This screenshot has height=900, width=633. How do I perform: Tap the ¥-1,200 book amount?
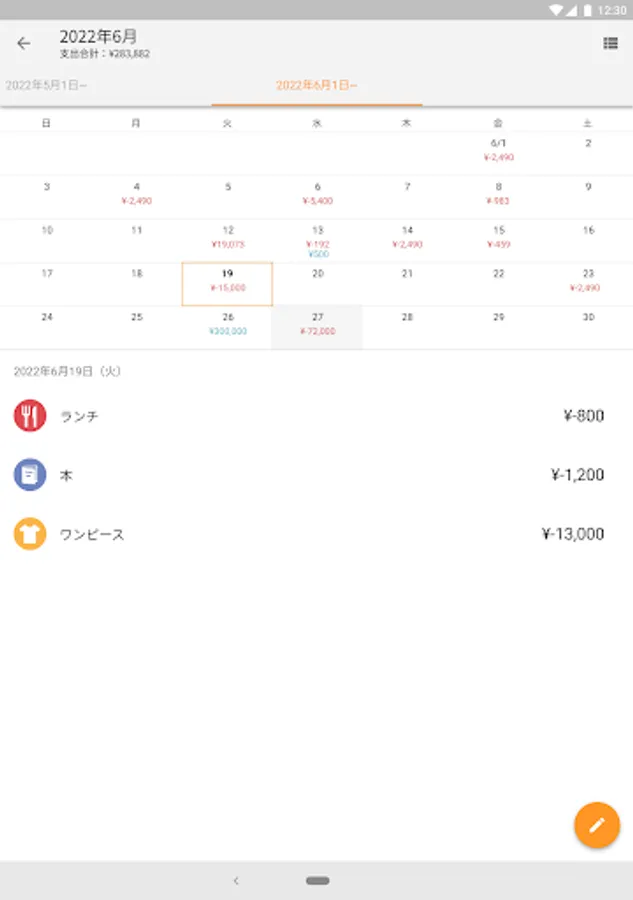pyautogui.click(x=577, y=475)
